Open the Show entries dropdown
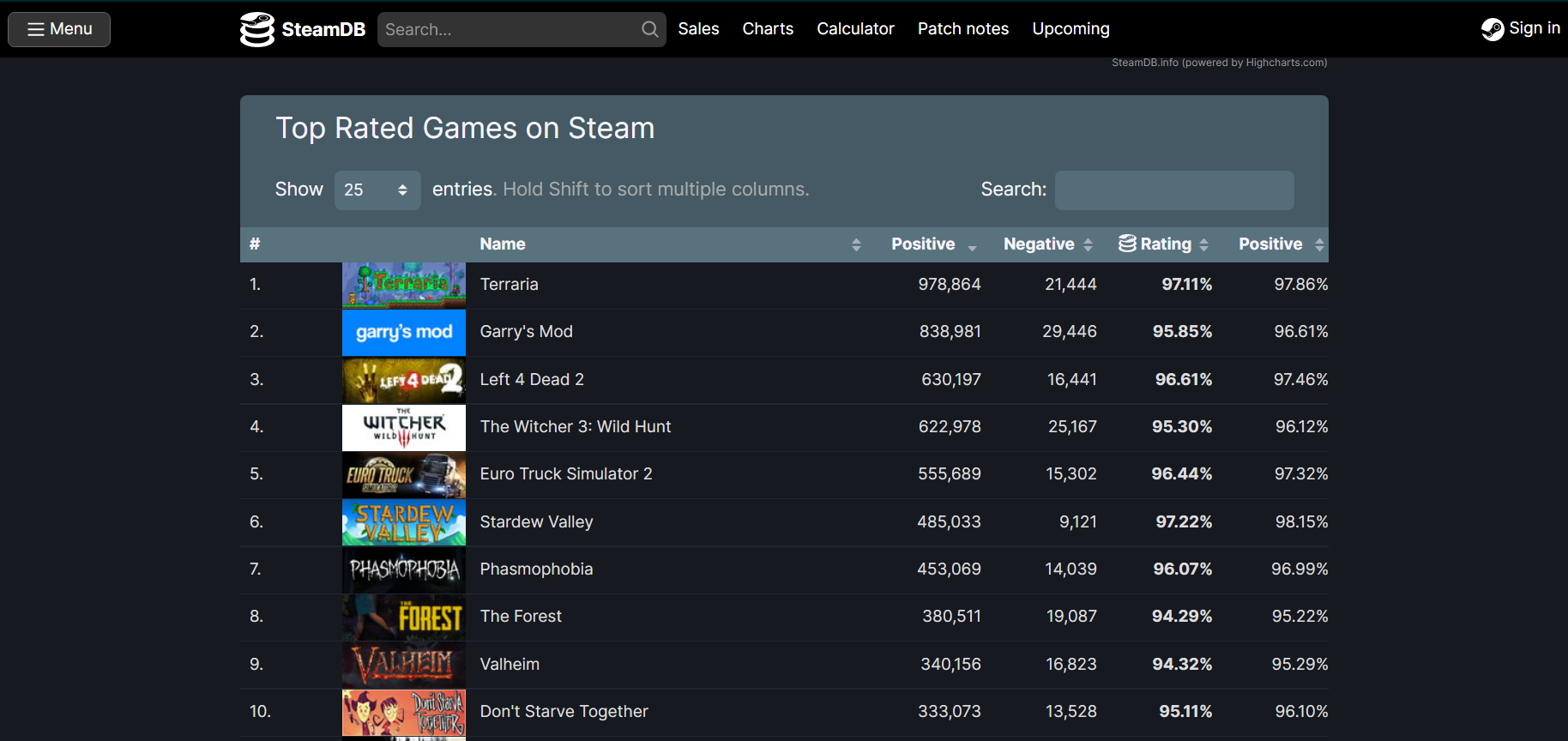Screen dimensions: 1568x741 tap(377, 190)
